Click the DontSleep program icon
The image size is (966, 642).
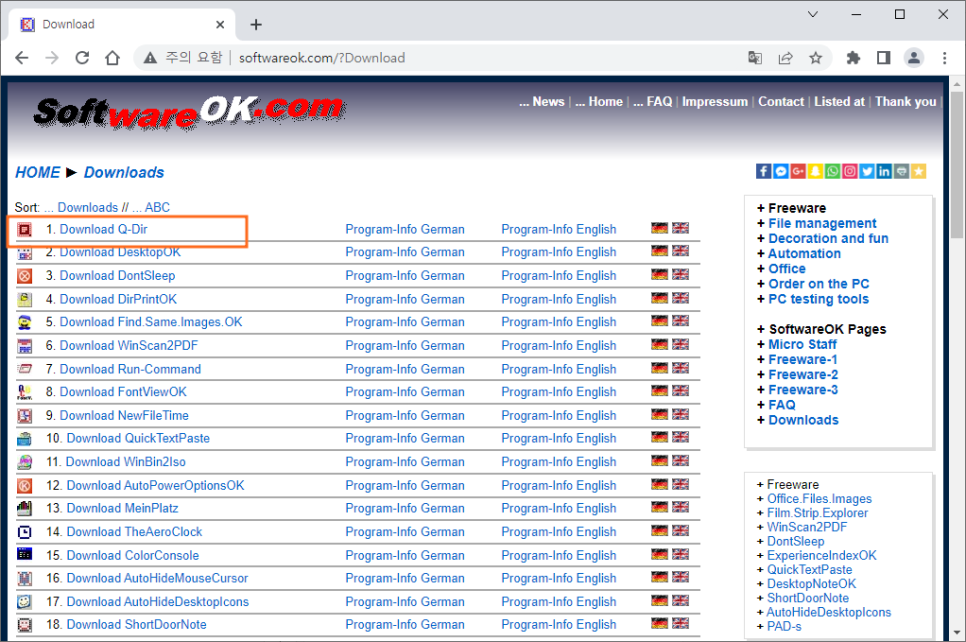[x=24, y=276]
